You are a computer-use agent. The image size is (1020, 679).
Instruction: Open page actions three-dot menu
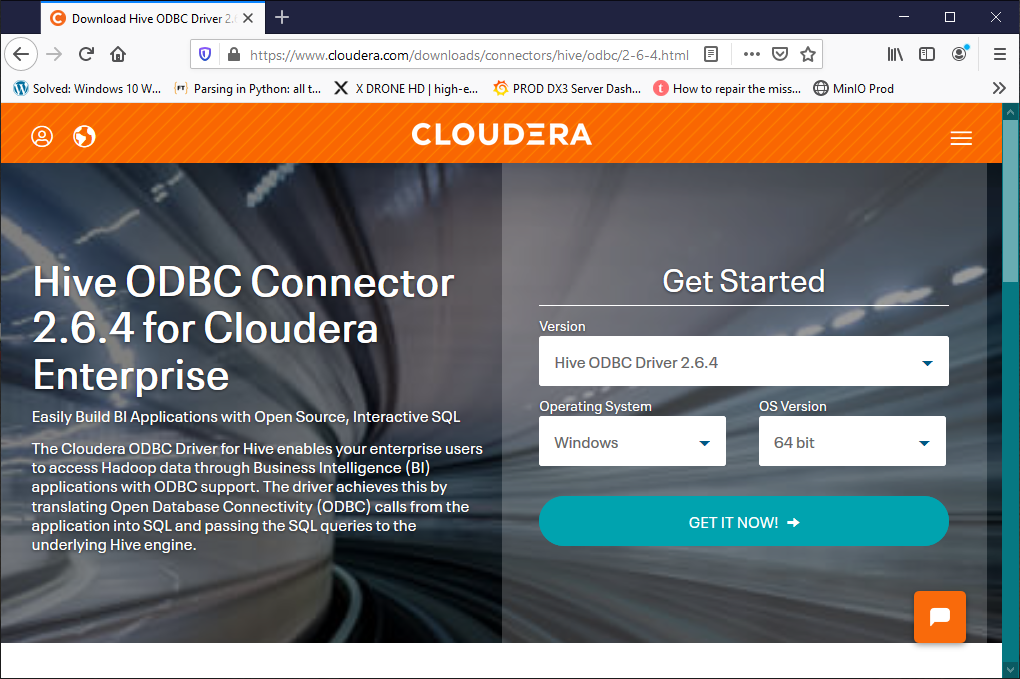(751, 54)
